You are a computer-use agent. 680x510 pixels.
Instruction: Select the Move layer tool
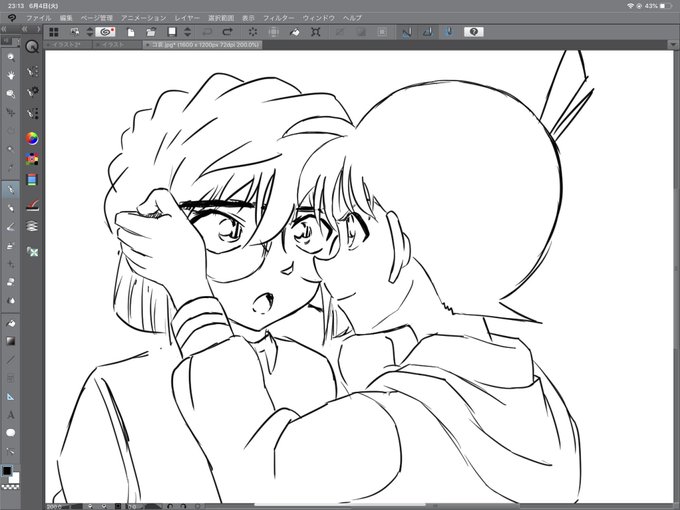tap(10, 113)
